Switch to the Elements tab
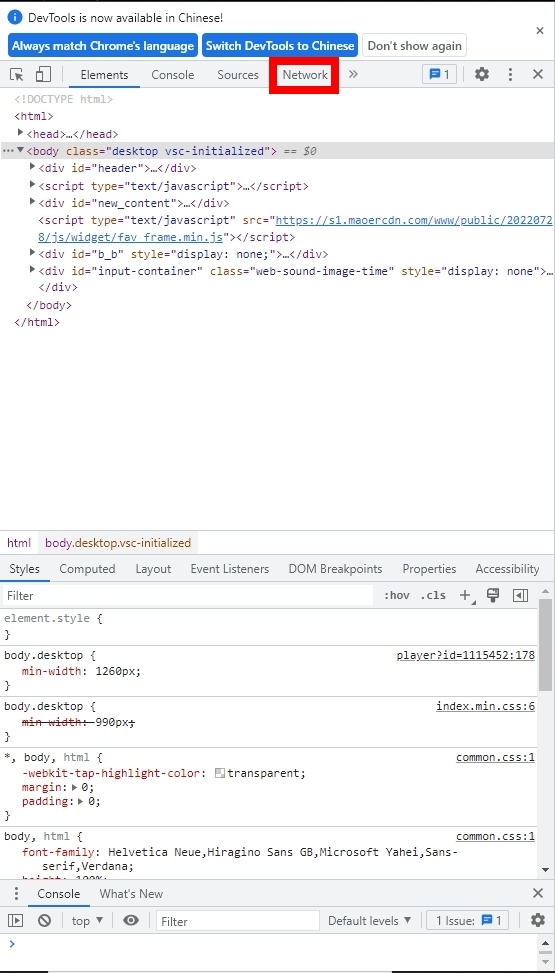Viewport: 555px width, 973px height. 104,75
